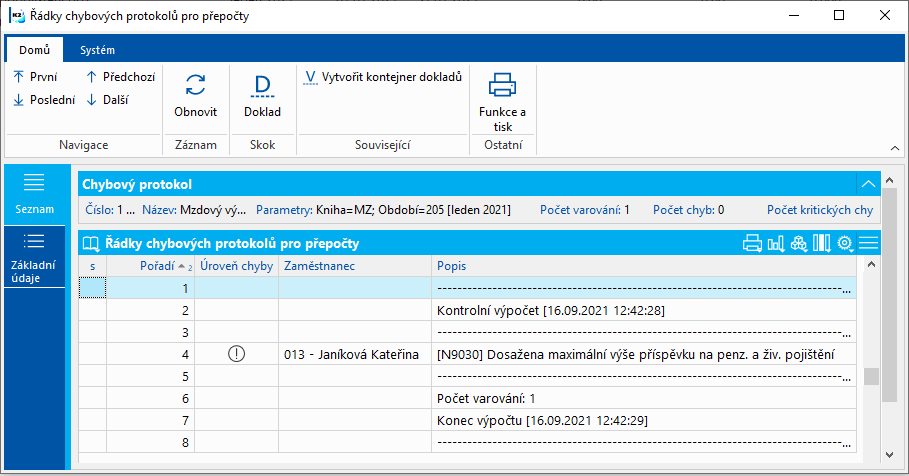Click the Obnovit refresh icon
Viewport: 909px width, 476px height.
coord(195,85)
